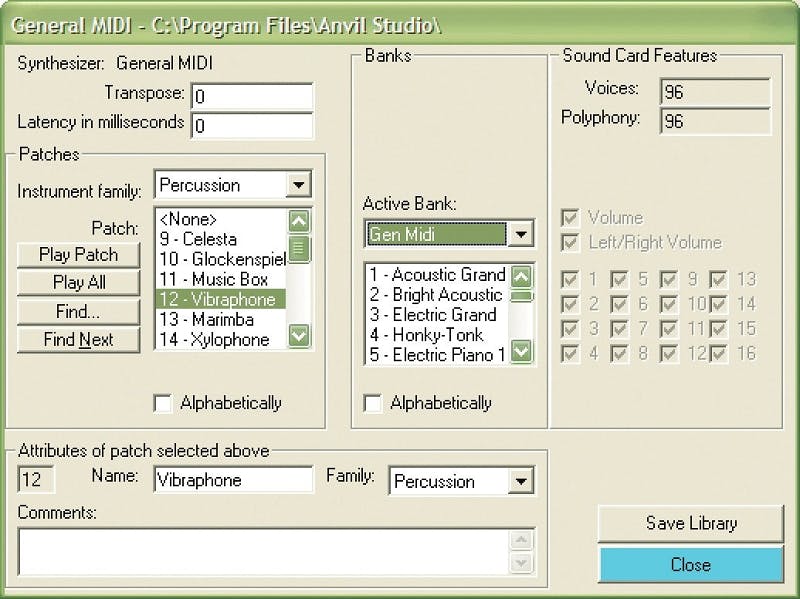Enable Alphabetically under Patches

point(163,404)
